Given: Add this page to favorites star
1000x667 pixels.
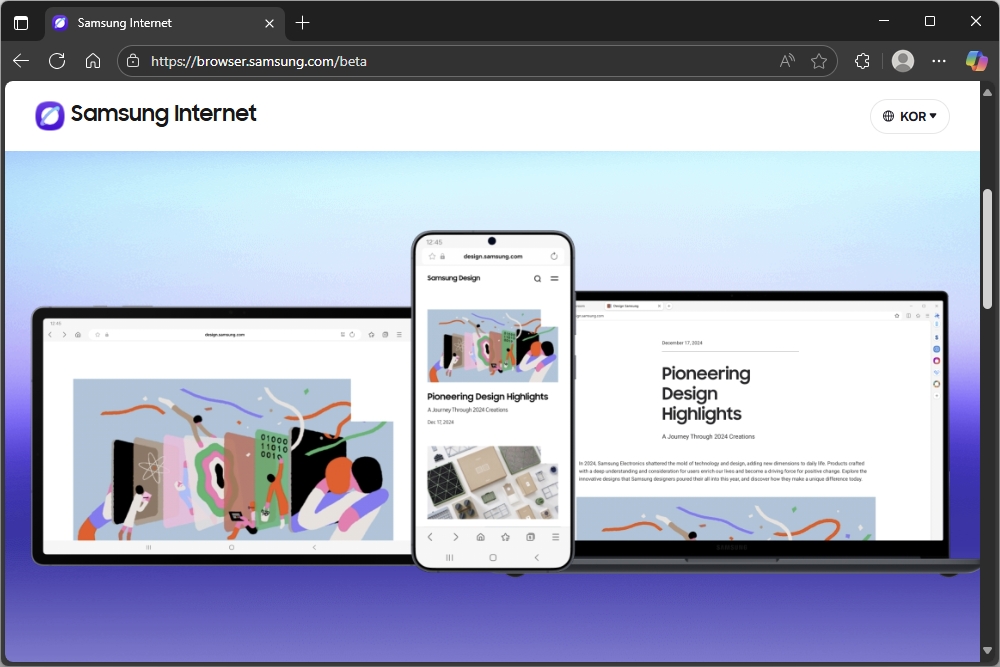Looking at the screenshot, I should (819, 61).
